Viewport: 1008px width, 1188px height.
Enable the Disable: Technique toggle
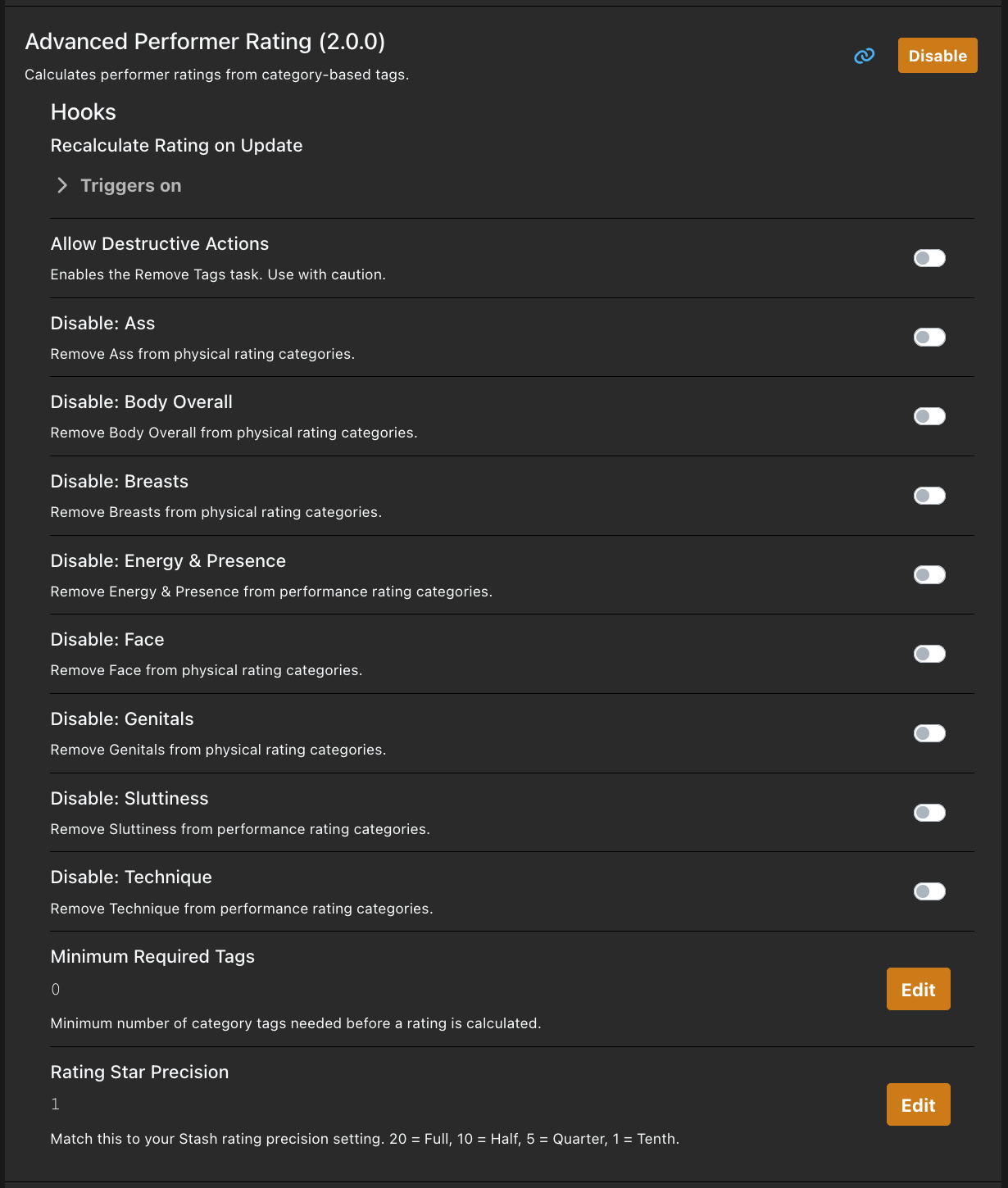coord(929,891)
